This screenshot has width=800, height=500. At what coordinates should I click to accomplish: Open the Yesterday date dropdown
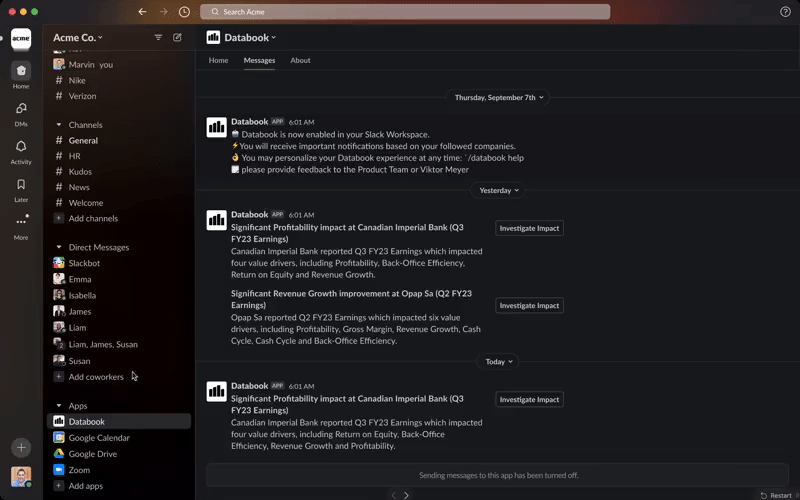(x=498, y=190)
